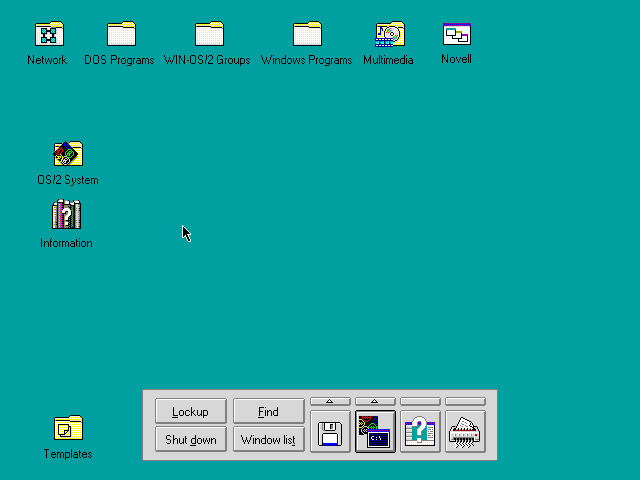Open the Multimedia folder icon

pos(390,33)
